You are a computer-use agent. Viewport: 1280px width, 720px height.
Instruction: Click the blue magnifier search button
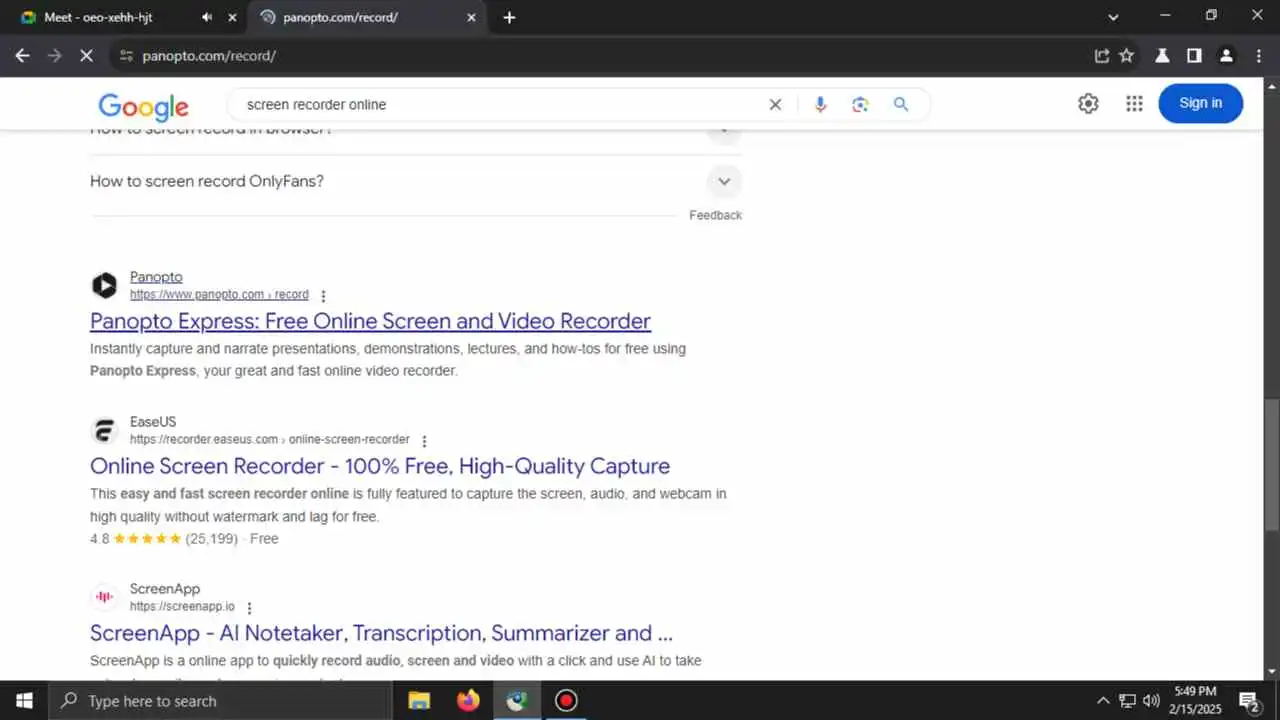(x=901, y=104)
